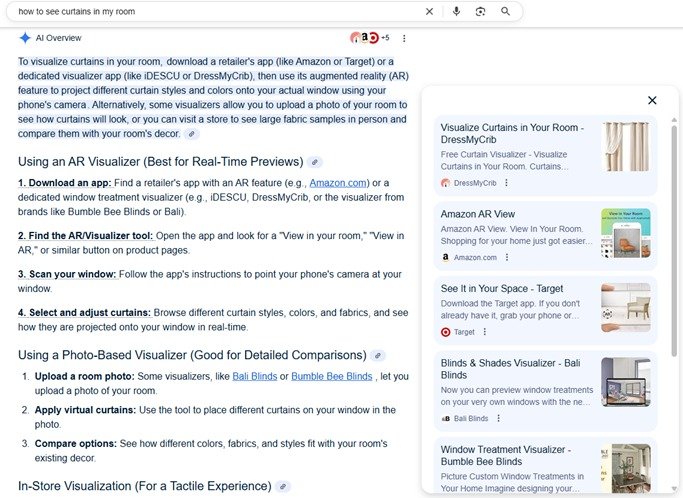The height and width of the screenshot is (498, 683).
Task: Follow the Bali Blinds link
Action: (x=254, y=376)
